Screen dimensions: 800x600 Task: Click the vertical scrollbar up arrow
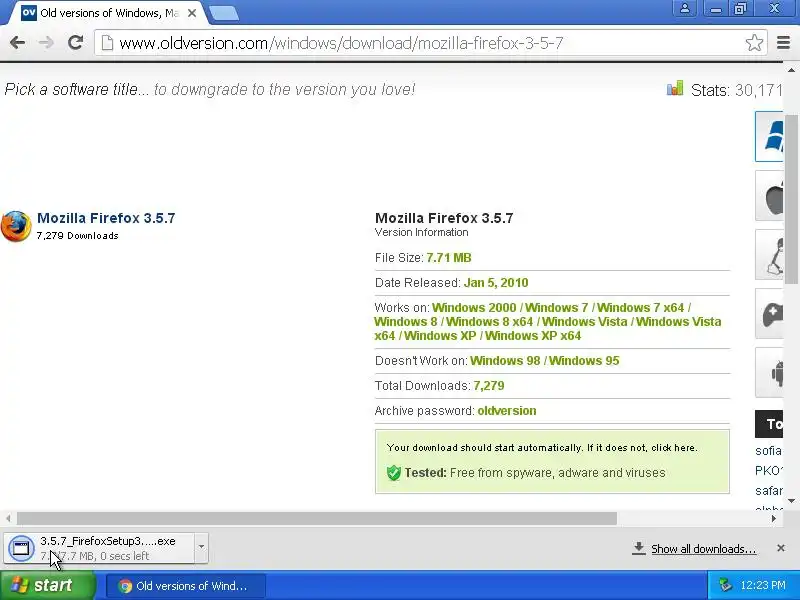791,70
